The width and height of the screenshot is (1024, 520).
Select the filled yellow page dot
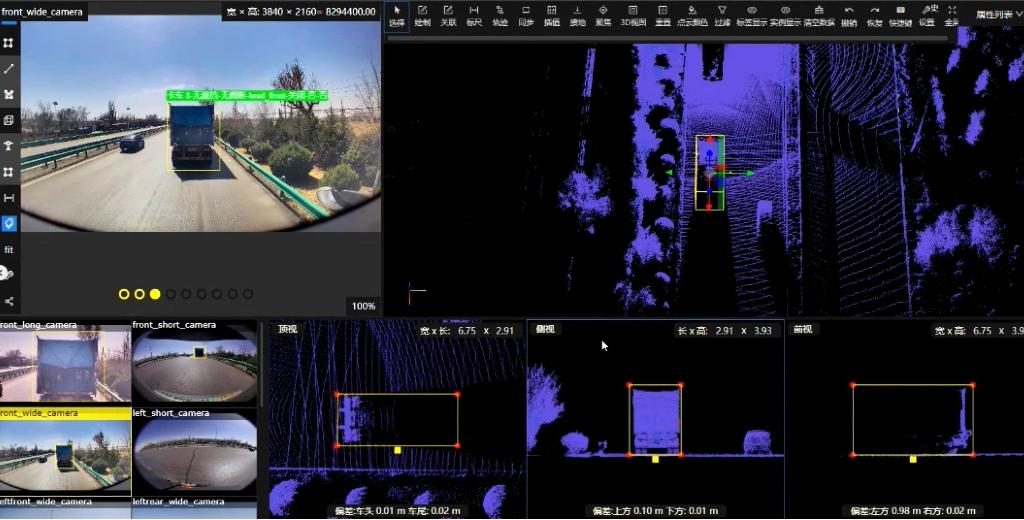tap(155, 294)
